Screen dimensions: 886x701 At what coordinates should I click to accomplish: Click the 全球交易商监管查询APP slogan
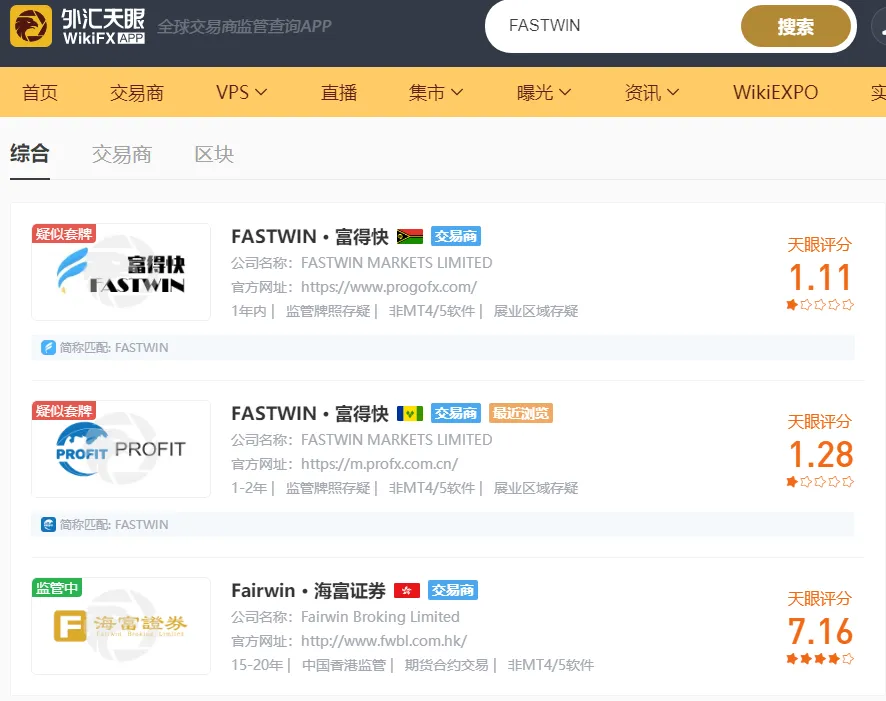pyautogui.click(x=244, y=26)
